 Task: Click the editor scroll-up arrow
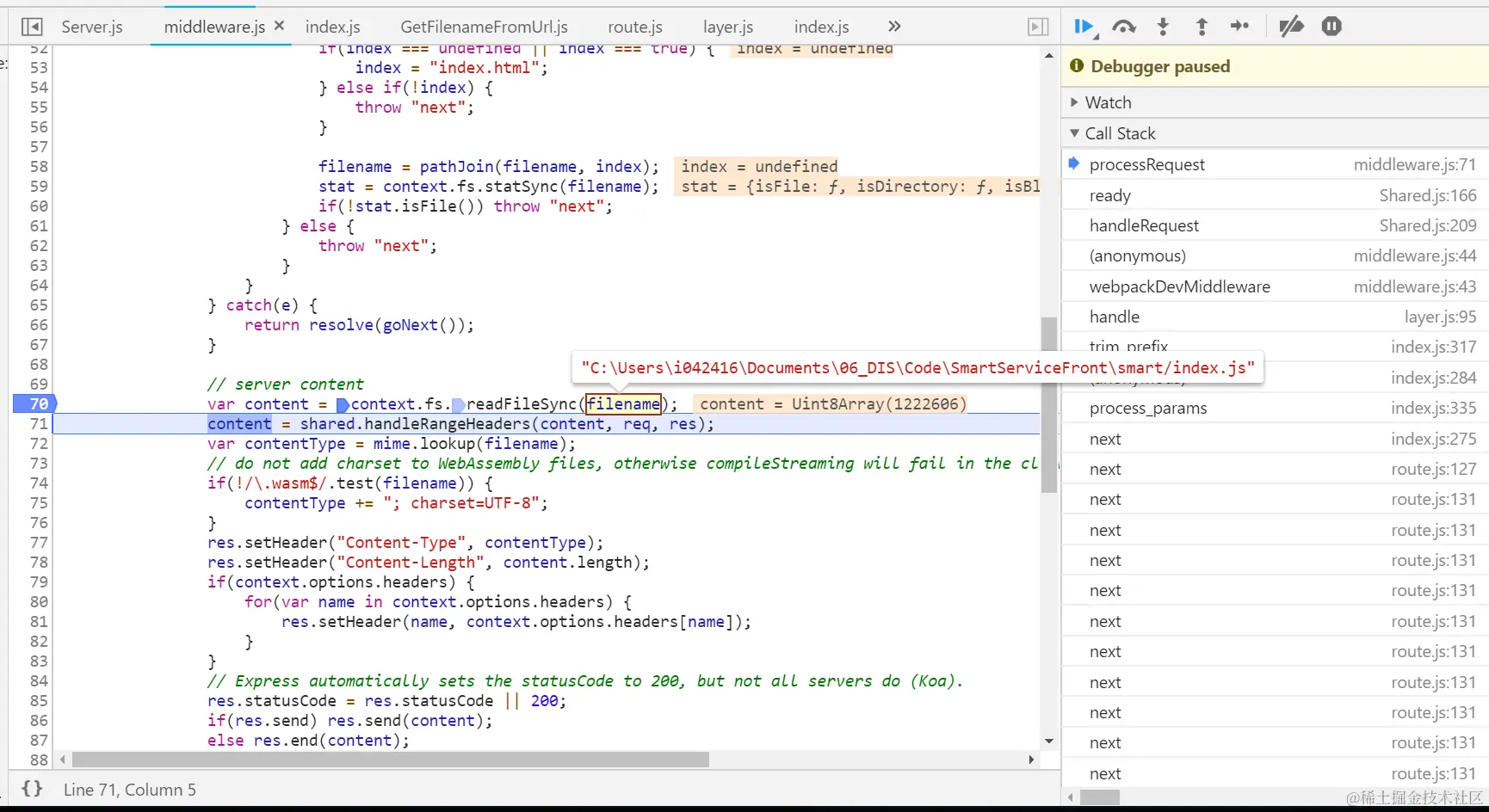click(x=1048, y=55)
